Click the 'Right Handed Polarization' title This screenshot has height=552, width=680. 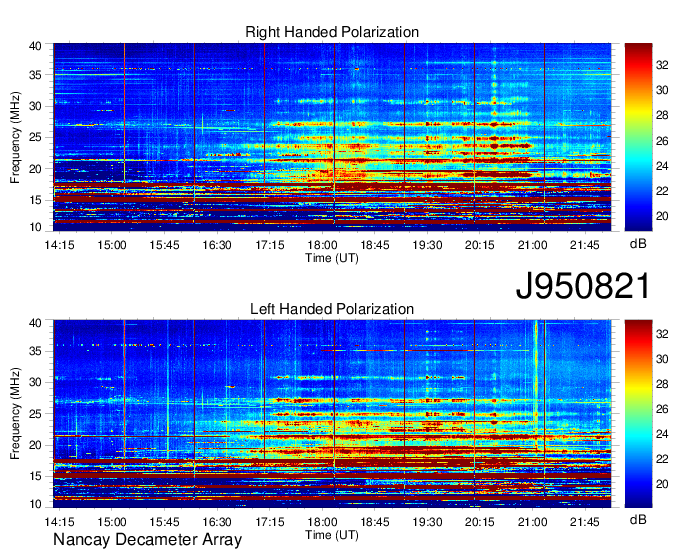point(332,32)
